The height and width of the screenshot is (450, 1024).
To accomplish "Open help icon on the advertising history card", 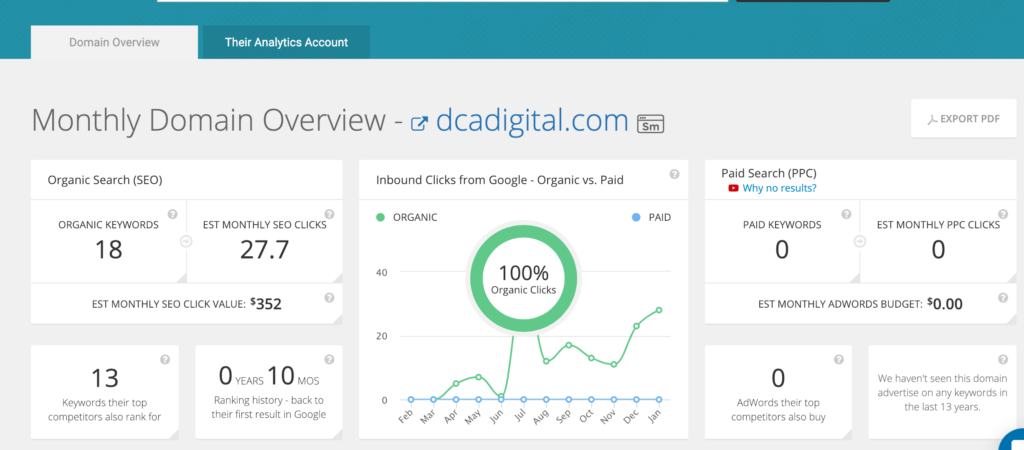I will pos(1003,359).
